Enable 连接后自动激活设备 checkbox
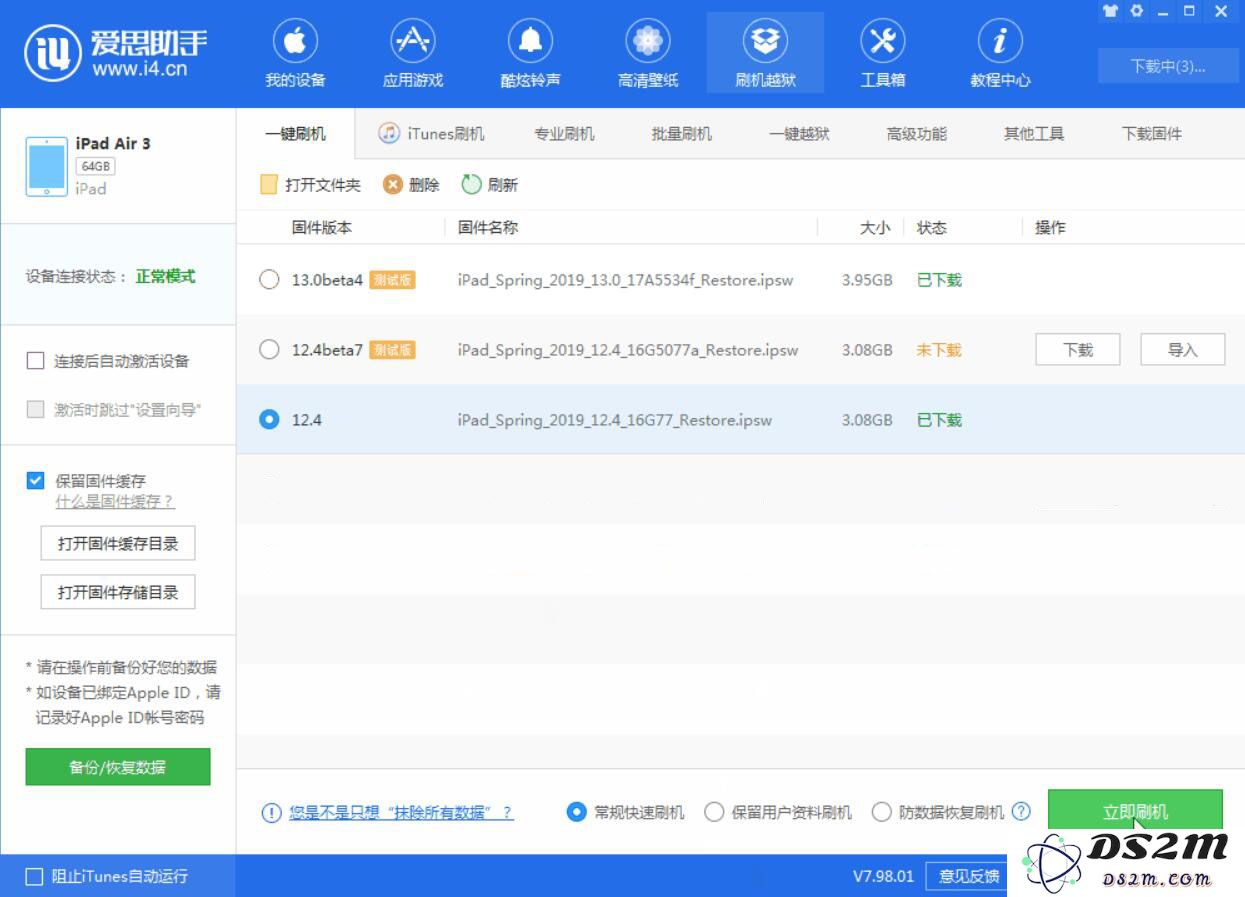Image resolution: width=1245 pixels, height=897 pixels. point(36,361)
